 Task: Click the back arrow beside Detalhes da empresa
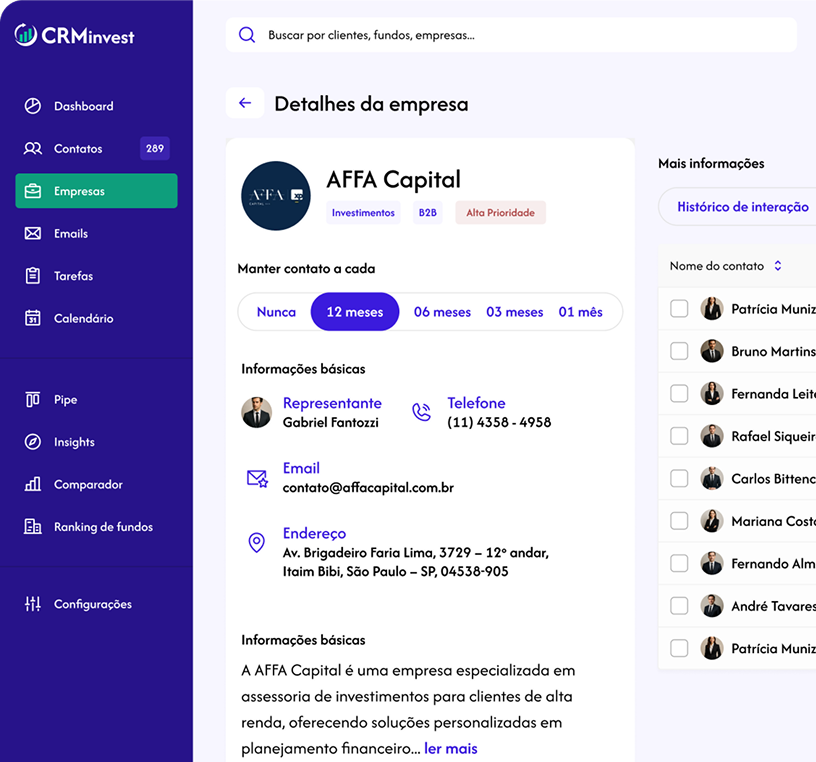point(245,104)
